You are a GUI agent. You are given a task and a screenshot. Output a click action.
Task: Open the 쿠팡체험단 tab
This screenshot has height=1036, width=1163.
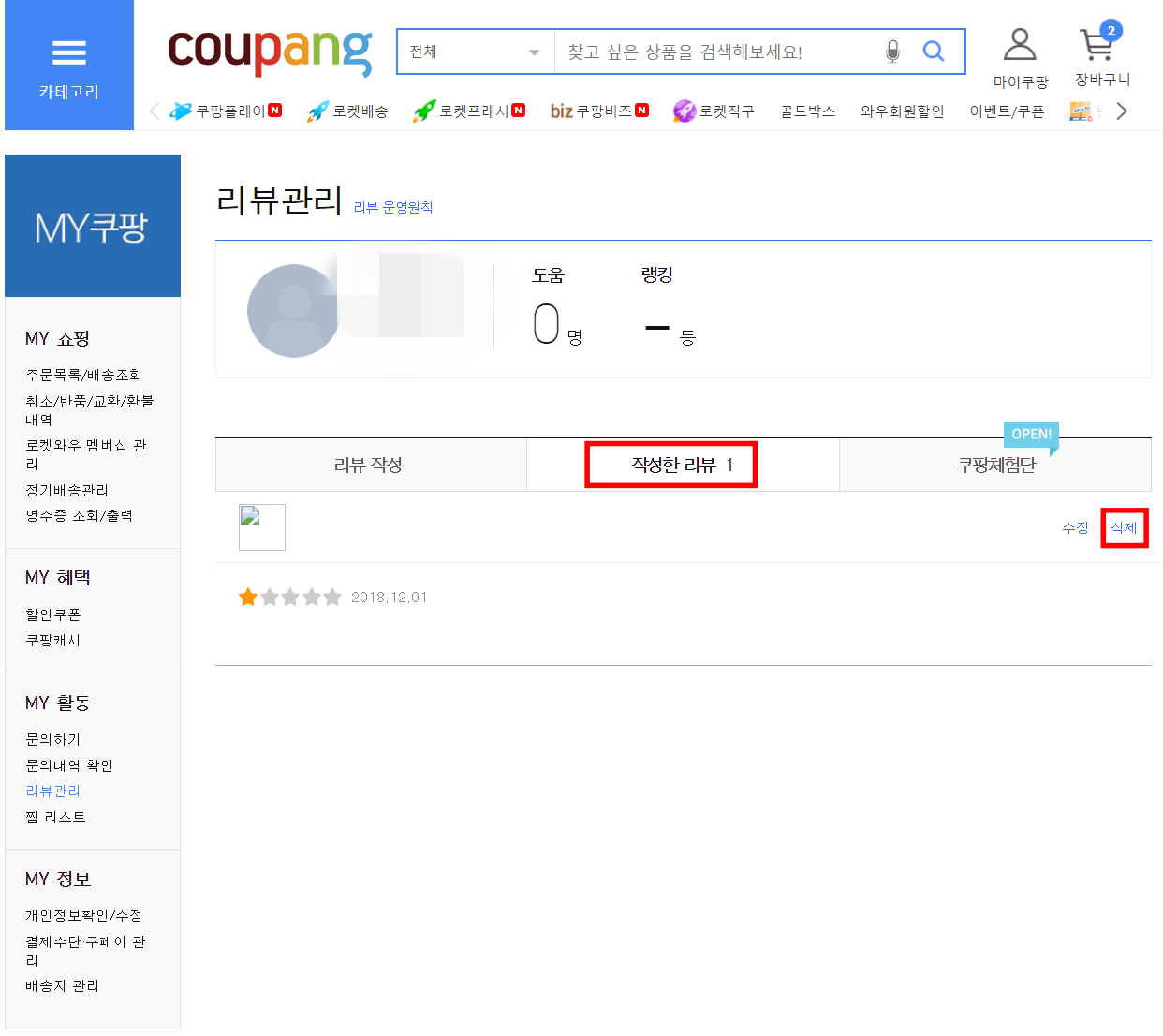[x=995, y=465]
